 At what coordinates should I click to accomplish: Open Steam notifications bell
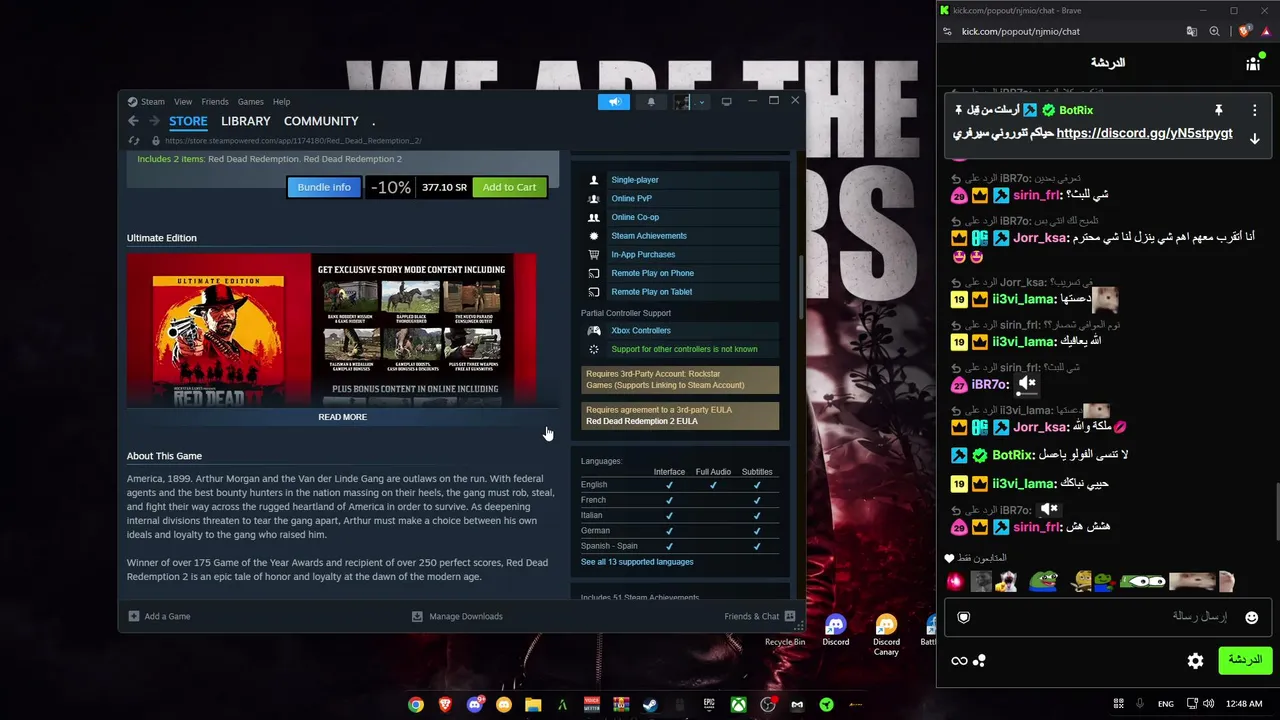[x=651, y=101]
